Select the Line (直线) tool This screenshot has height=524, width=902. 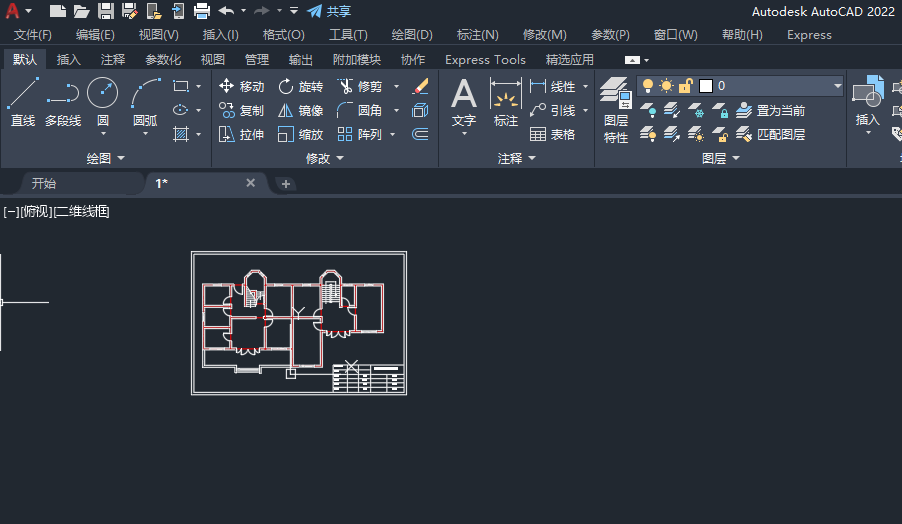pyautogui.click(x=23, y=102)
